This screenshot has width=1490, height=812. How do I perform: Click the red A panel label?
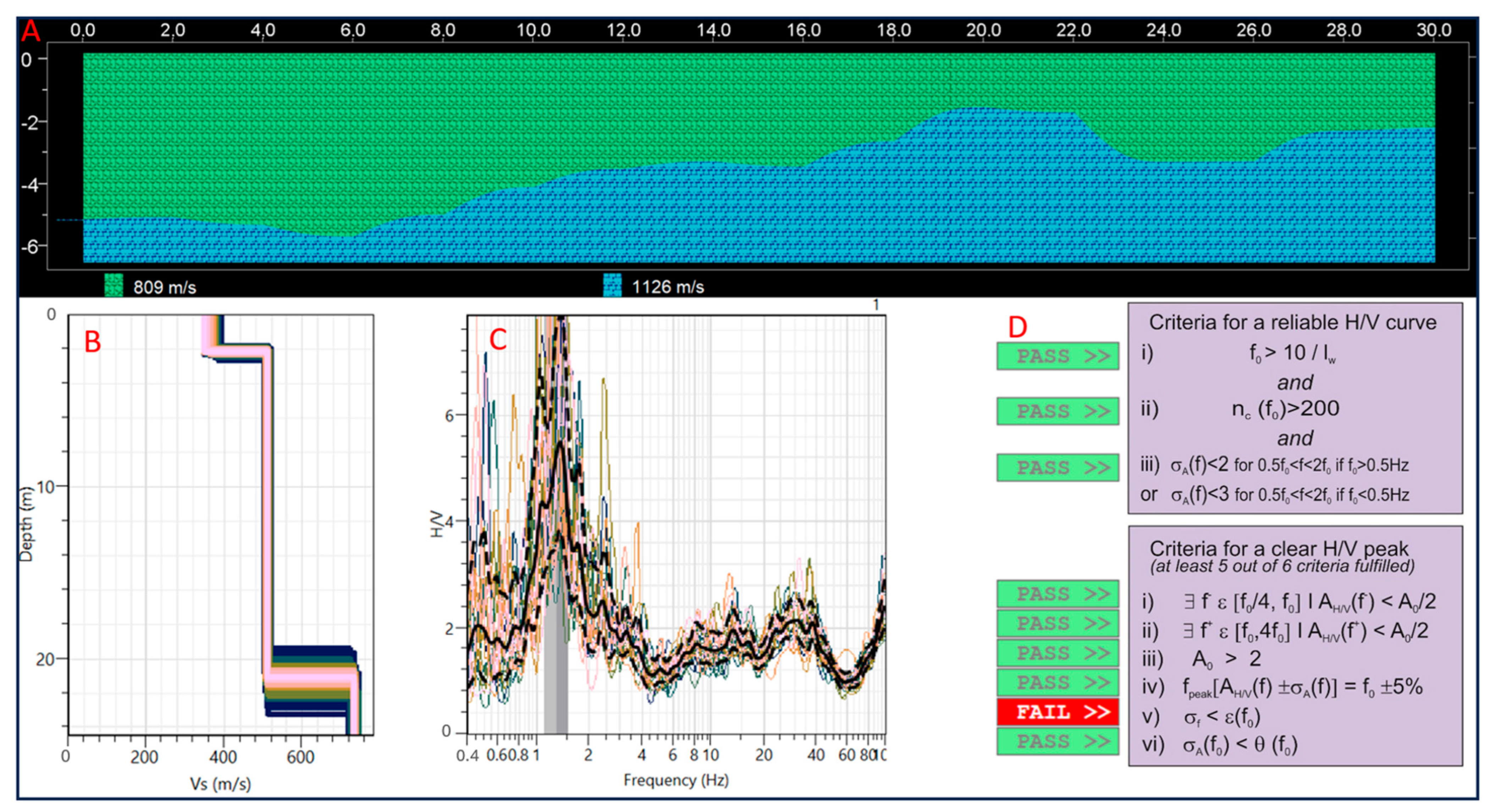pos(31,31)
